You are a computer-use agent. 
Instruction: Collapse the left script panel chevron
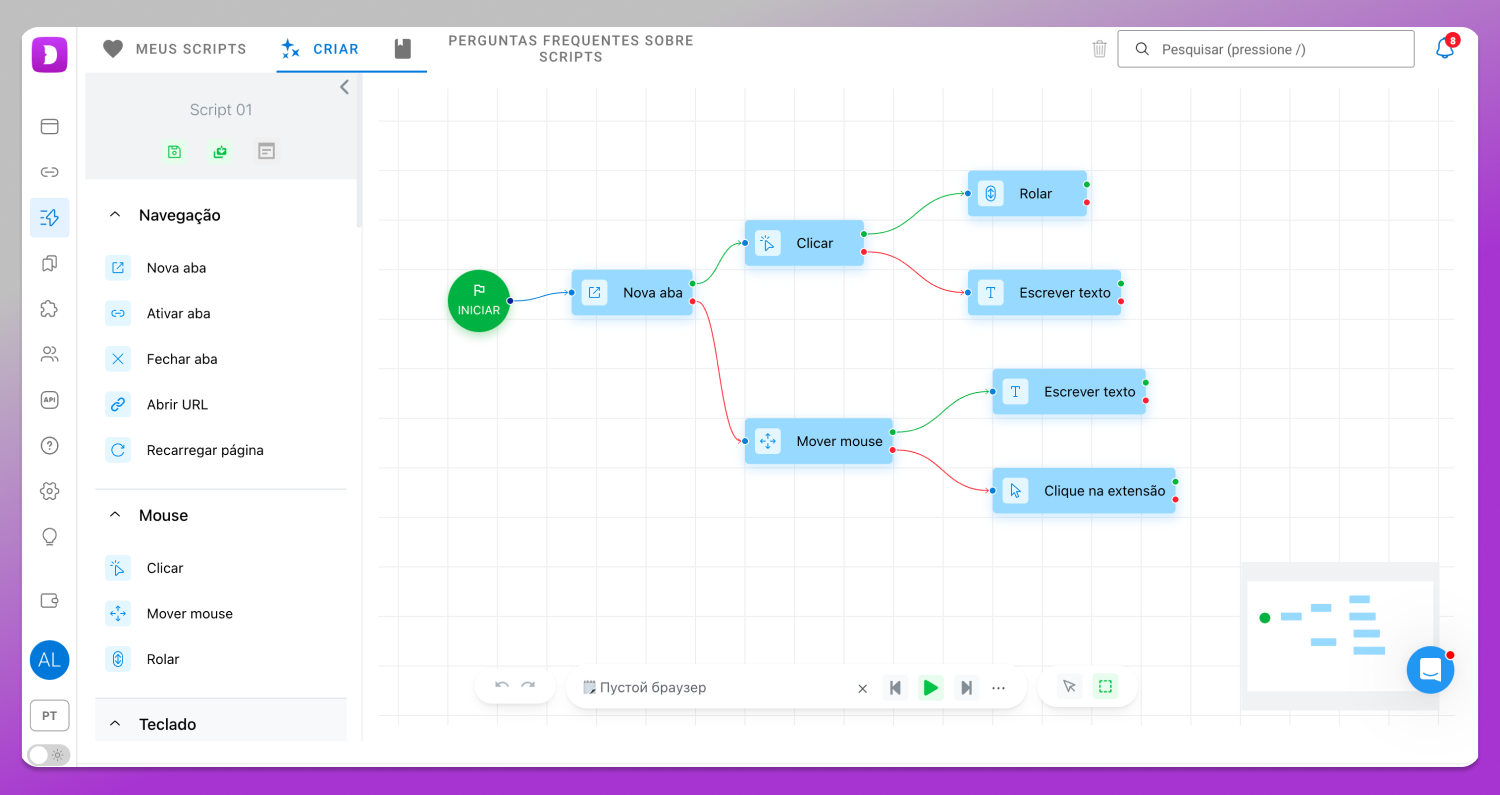[344, 87]
